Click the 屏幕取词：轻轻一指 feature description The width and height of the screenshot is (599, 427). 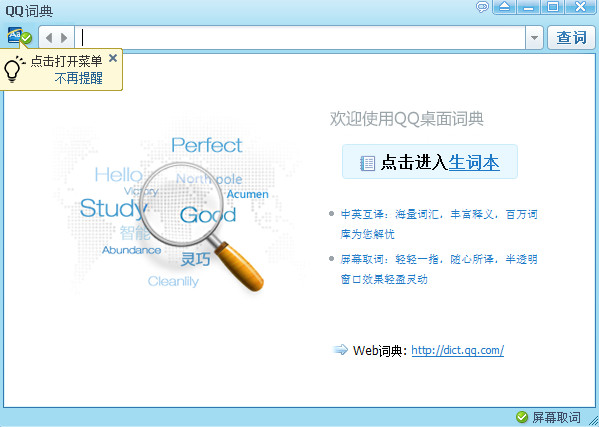coord(439,269)
